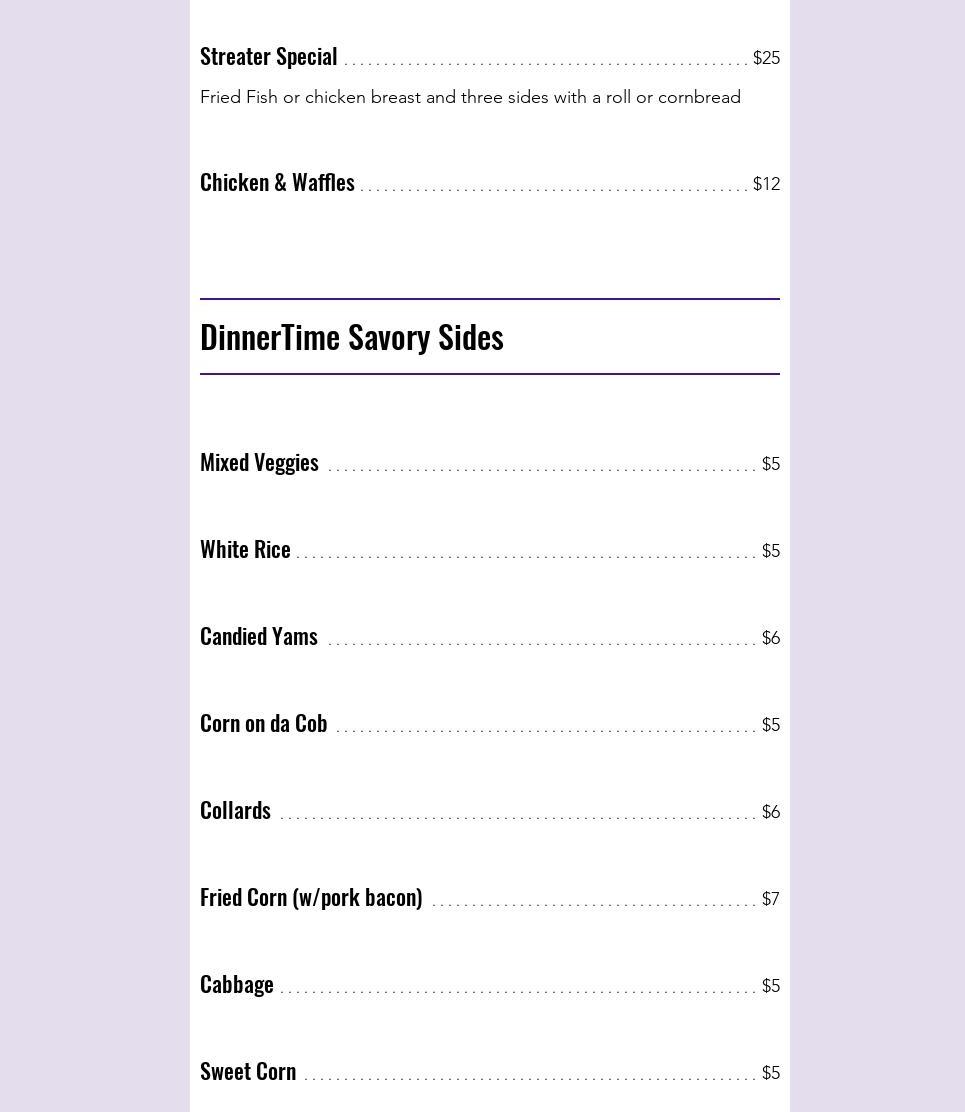The width and height of the screenshot is (965, 1112).
Task: Select the Mixed Veggies side item
Action: point(259,463)
